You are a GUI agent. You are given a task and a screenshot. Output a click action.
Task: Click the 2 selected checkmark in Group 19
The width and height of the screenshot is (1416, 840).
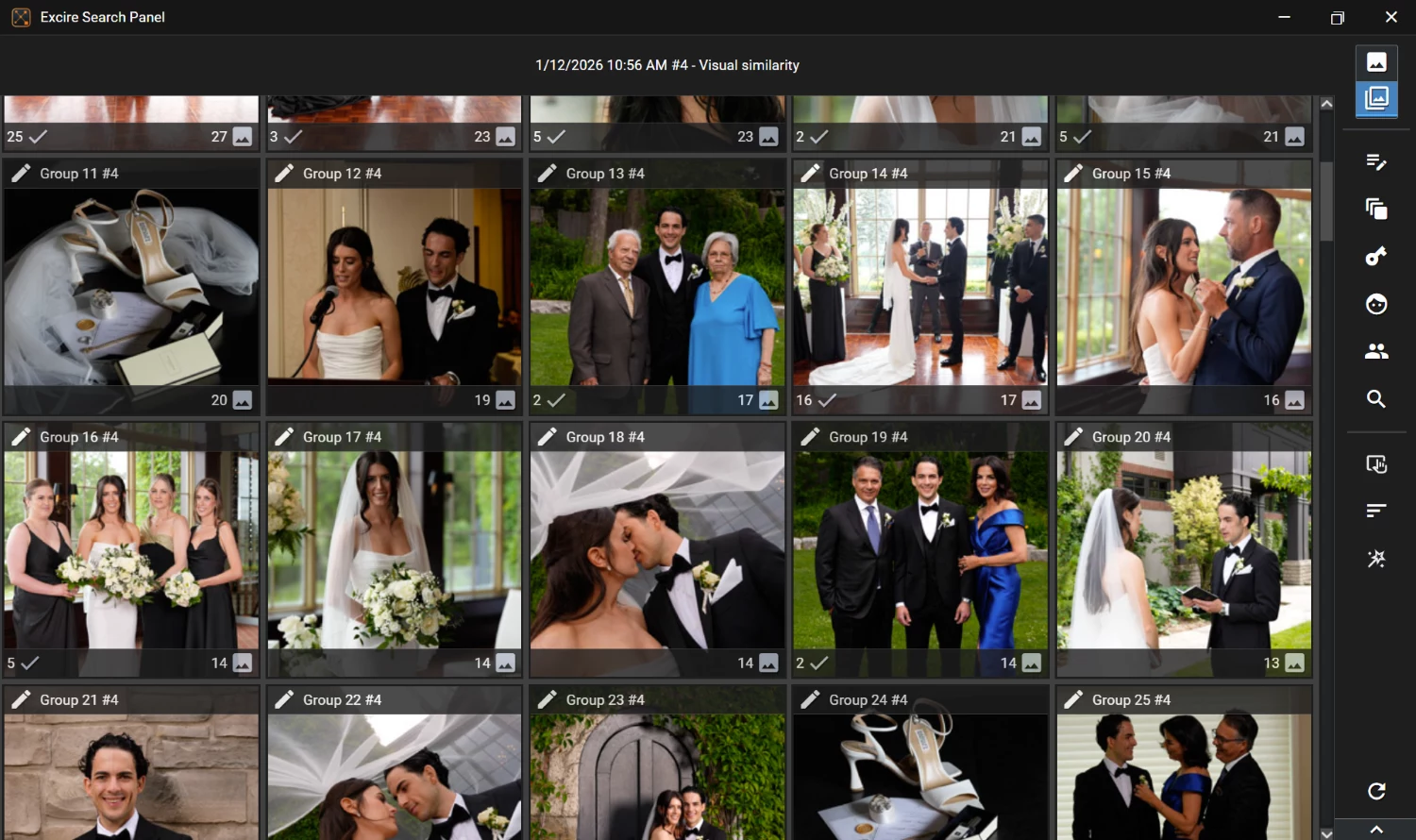coord(818,664)
